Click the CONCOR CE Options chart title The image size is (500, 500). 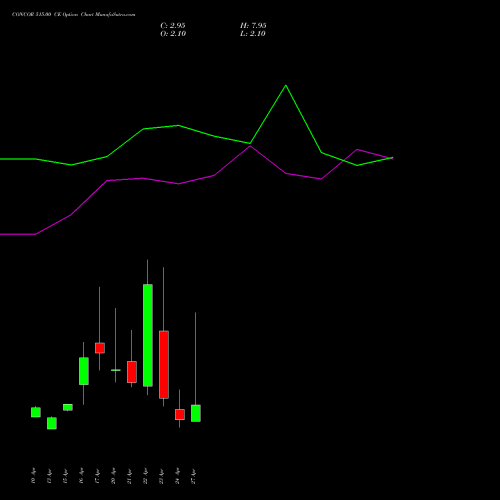click(x=74, y=15)
